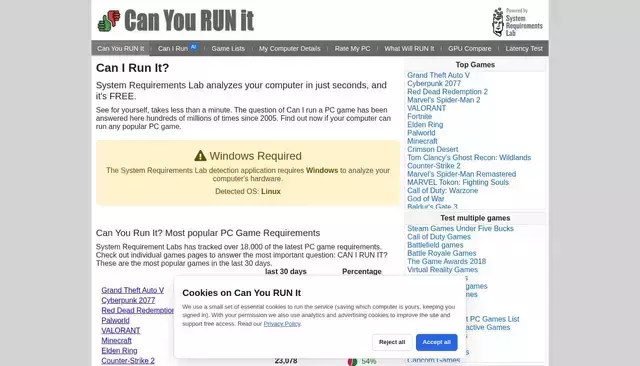Click the thumbs percentage icon for Counter-Strike 2
This screenshot has width=640, height=366.
pyautogui.click(x=352, y=362)
